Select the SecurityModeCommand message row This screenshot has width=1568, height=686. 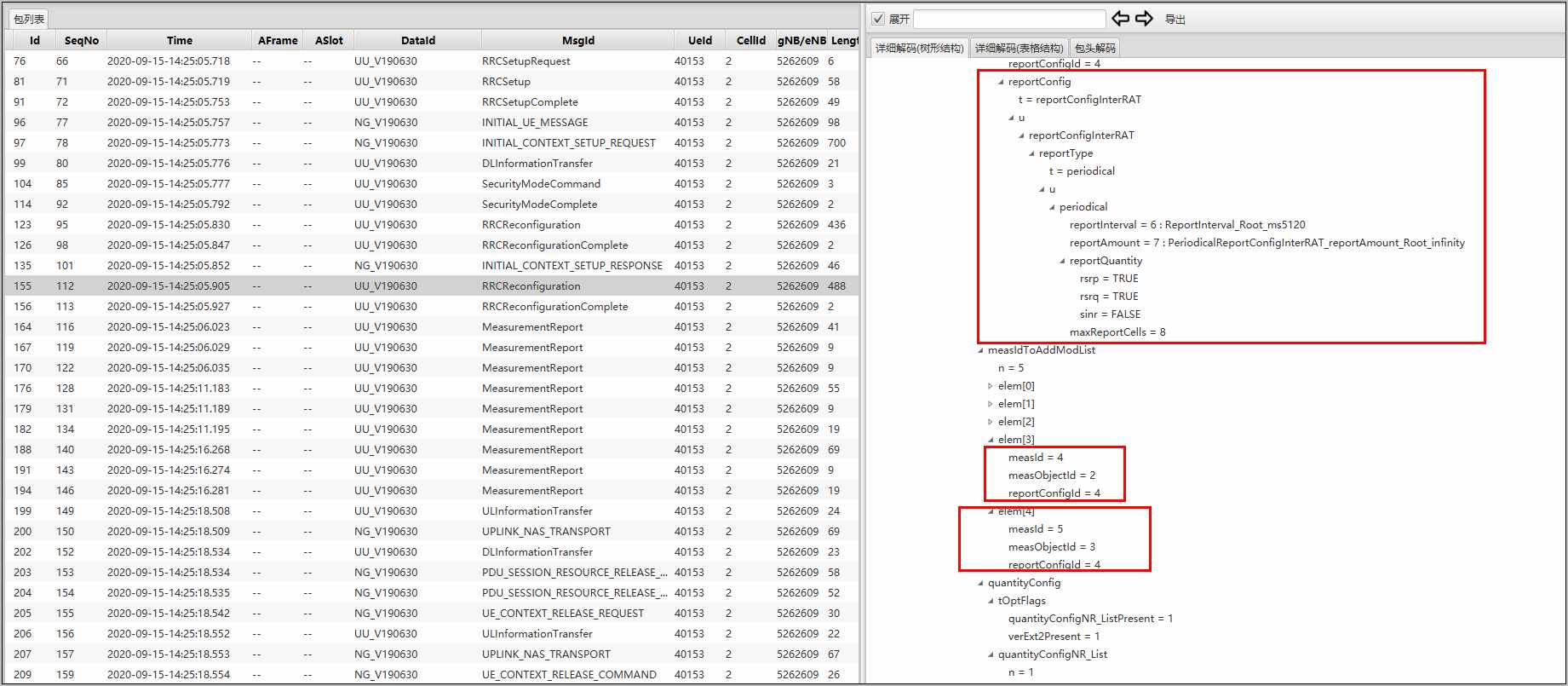541,184
